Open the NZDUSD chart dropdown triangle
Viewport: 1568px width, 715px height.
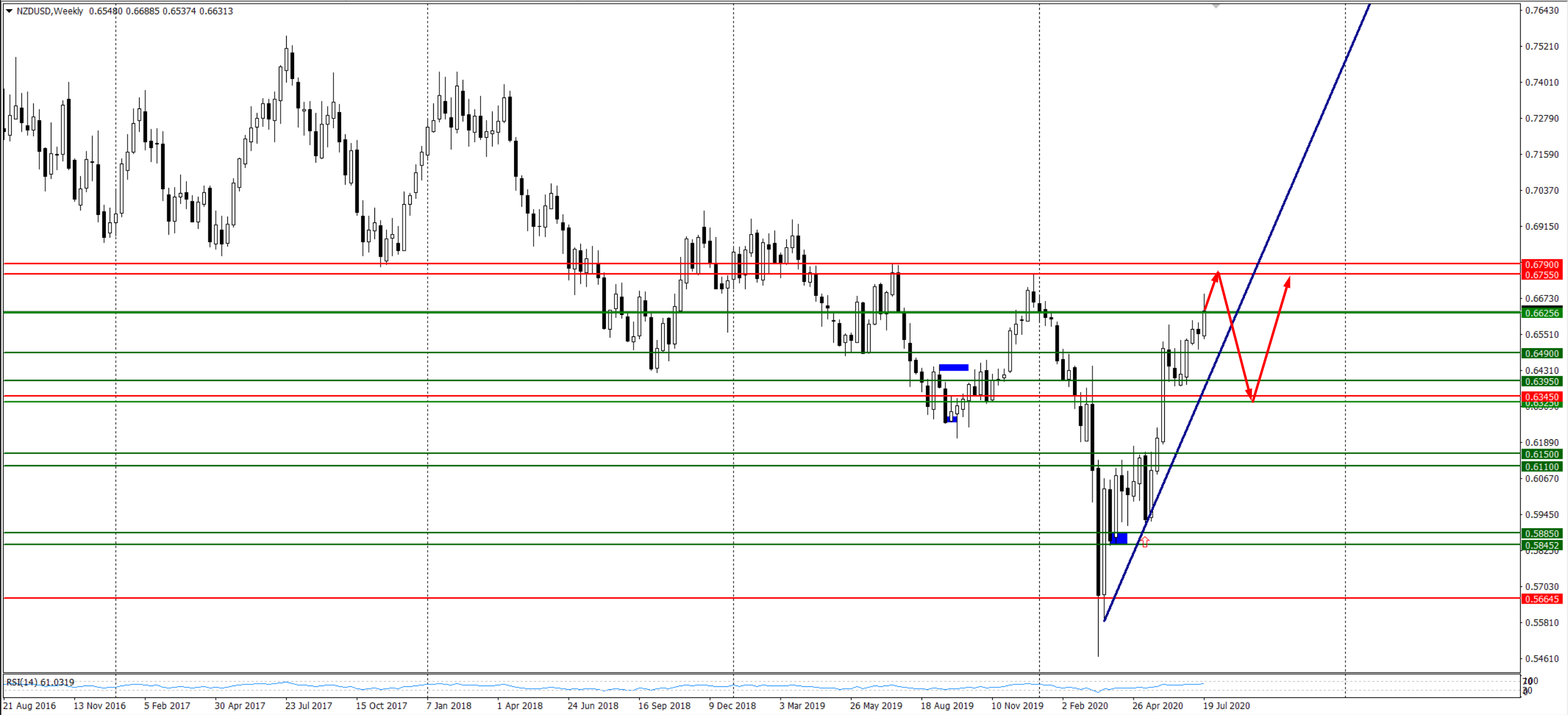tap(9, 11)
